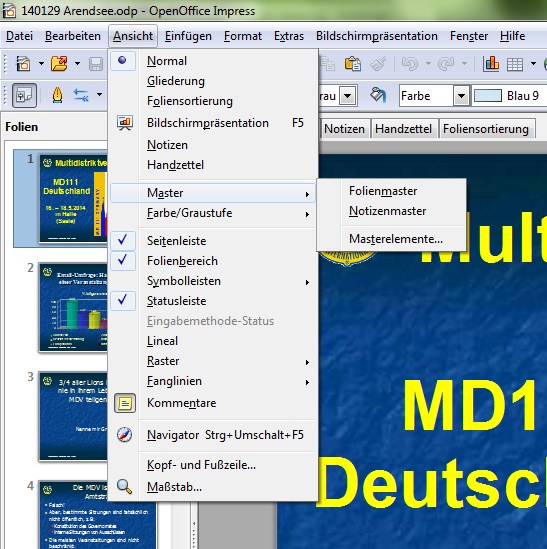This screenshot has height=549, width=547.
Task: Open the Fenster menu
Action: [x=469, y=36]
